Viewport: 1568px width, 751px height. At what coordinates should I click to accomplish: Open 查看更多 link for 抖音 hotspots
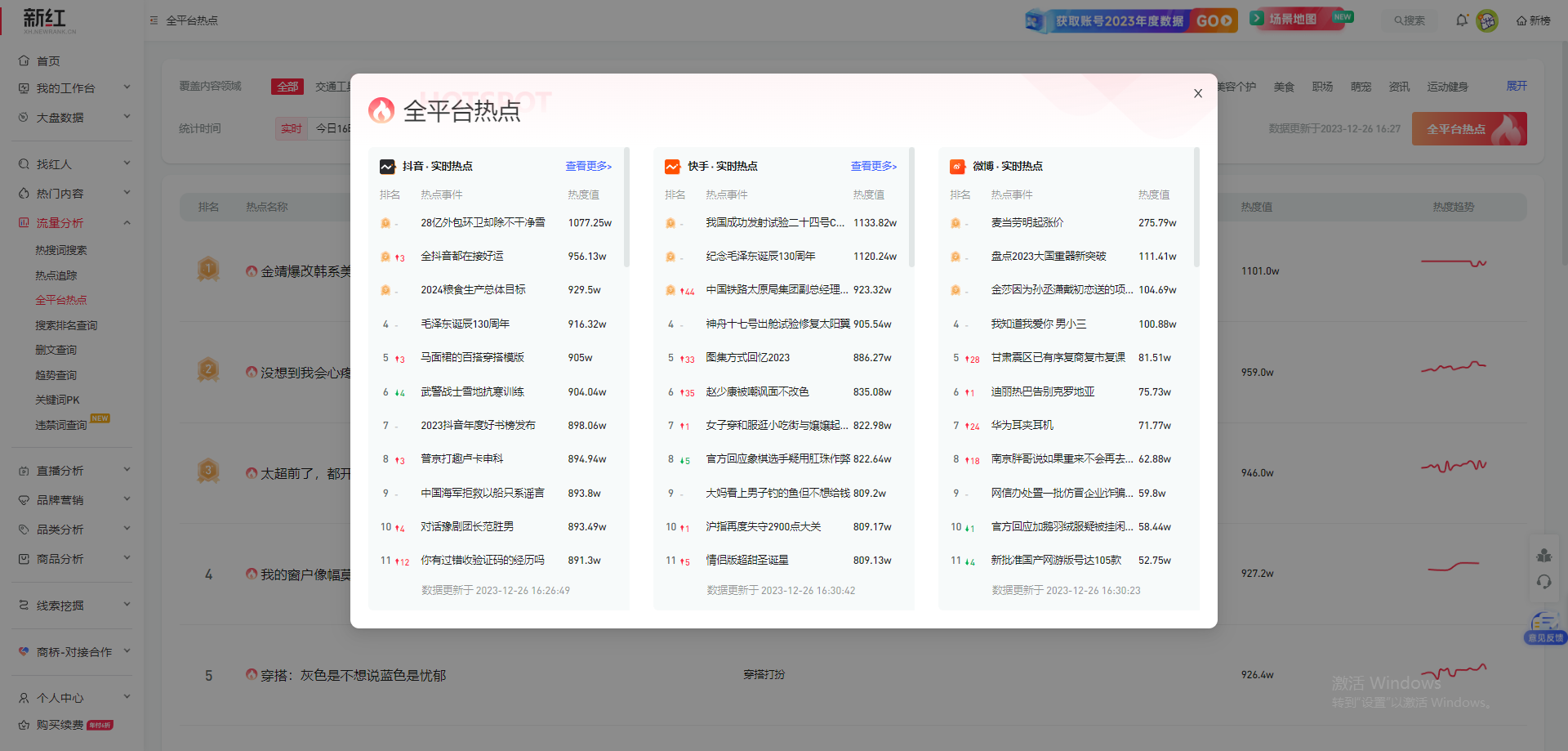pos(588,166)
